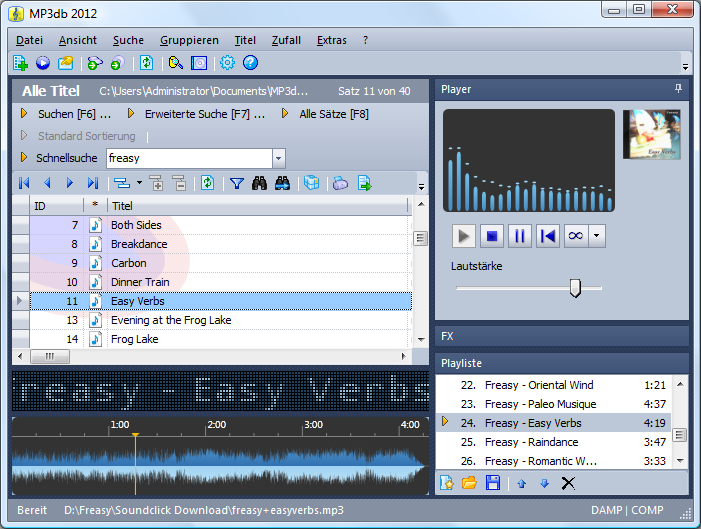Click the 3:00 mark on the waveform ruler

(x=313, y=424)
